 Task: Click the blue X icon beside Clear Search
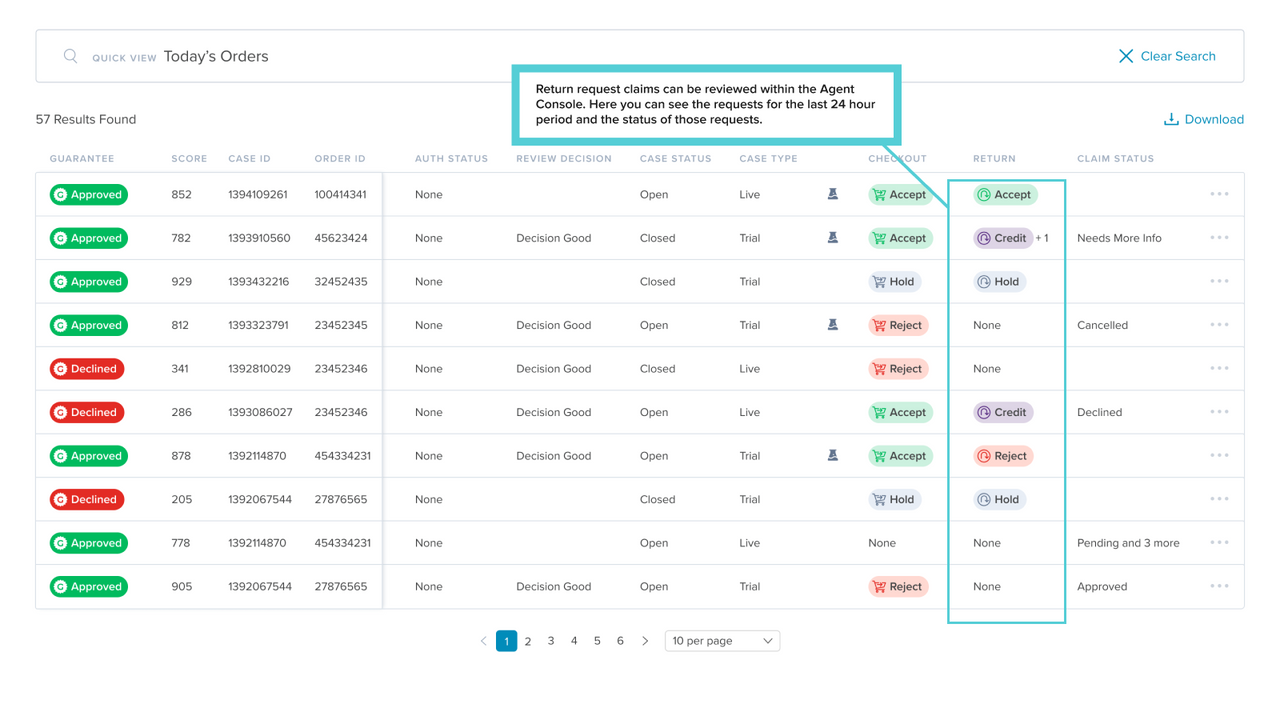point(1126,56)
